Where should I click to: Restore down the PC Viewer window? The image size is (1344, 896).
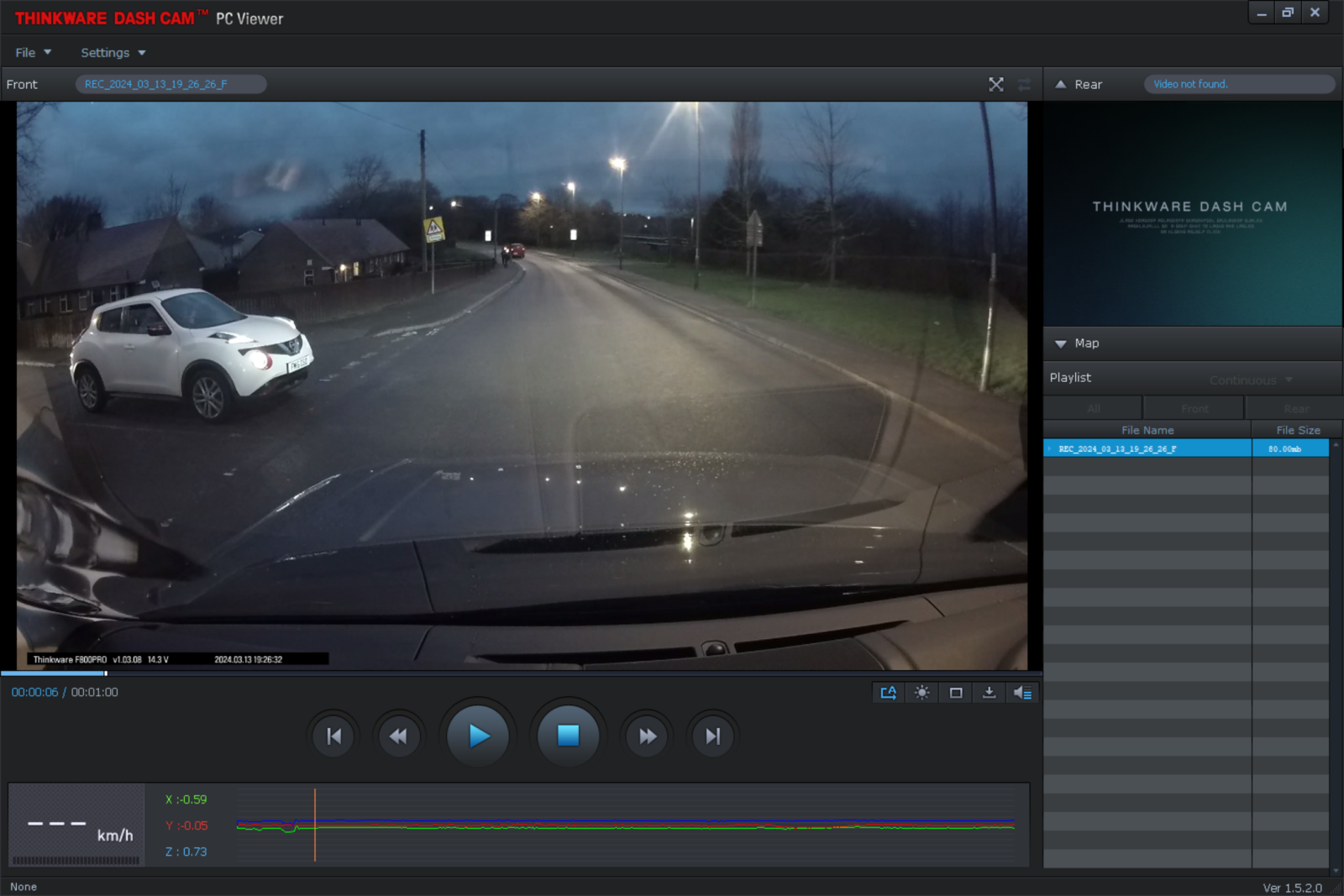point(1288,13)
